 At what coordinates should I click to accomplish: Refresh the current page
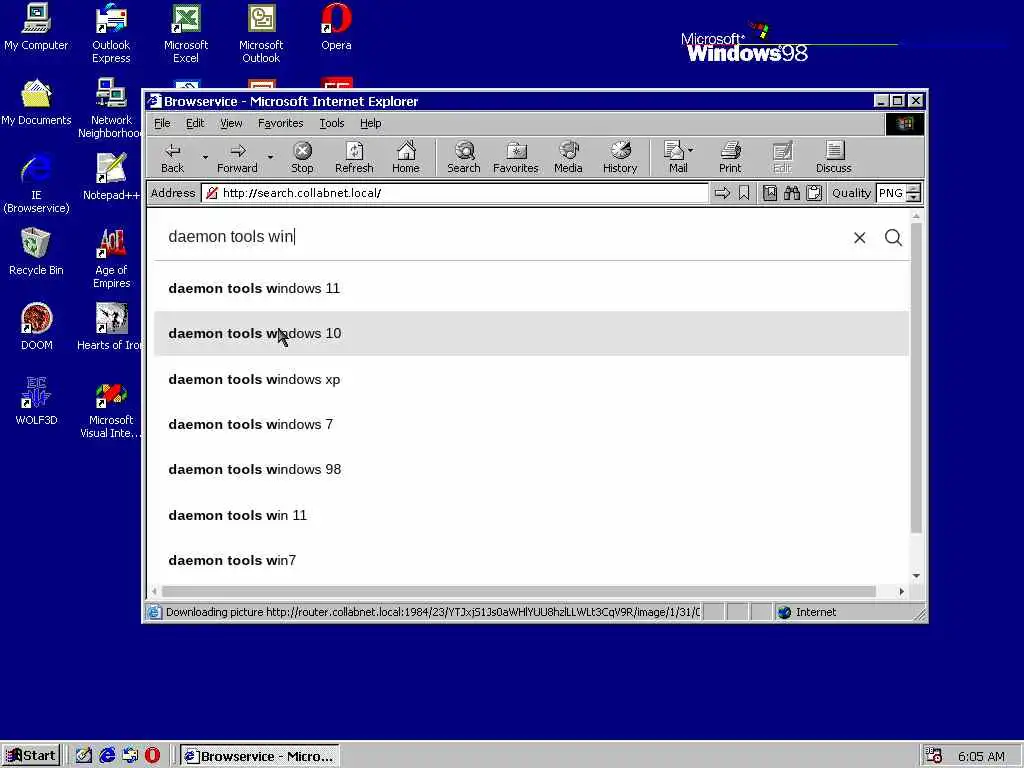[x=354, y=157]
